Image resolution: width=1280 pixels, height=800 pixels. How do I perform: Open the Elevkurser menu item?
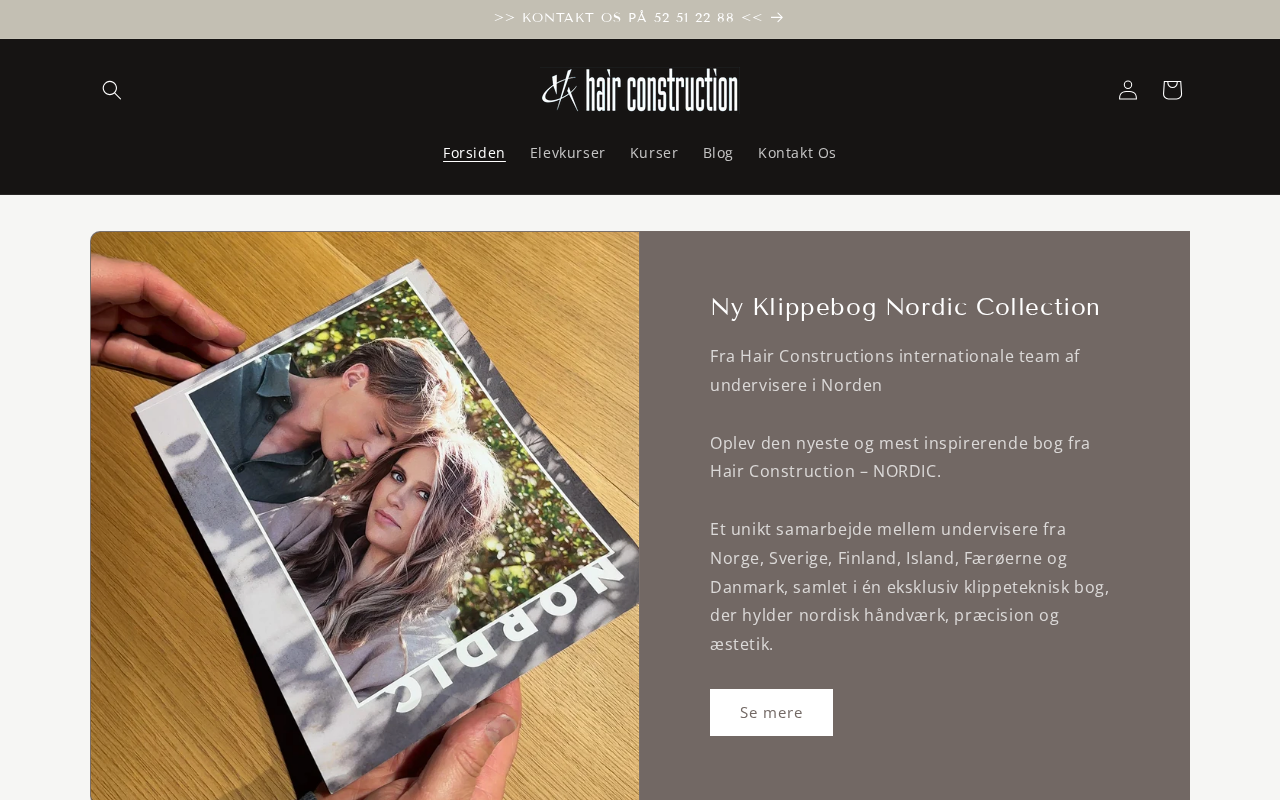[x=567, y=153]
